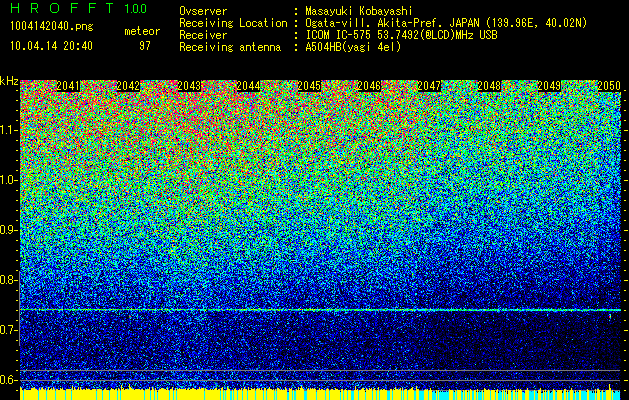Screen dimensions: 629x400
Task: Click the kHz axis unit label
Action: point(9,81)
